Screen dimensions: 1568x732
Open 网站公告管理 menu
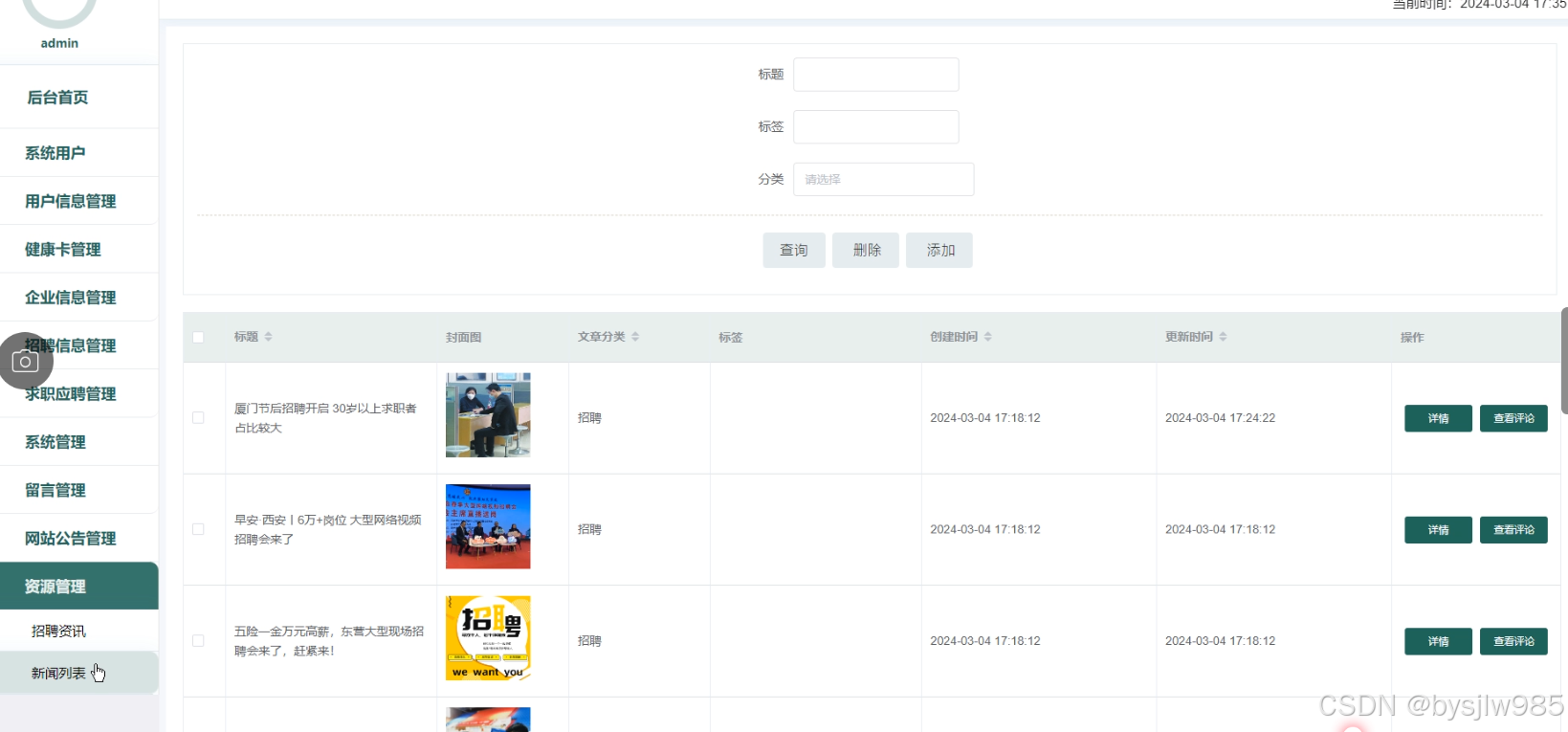click(79, 539)
